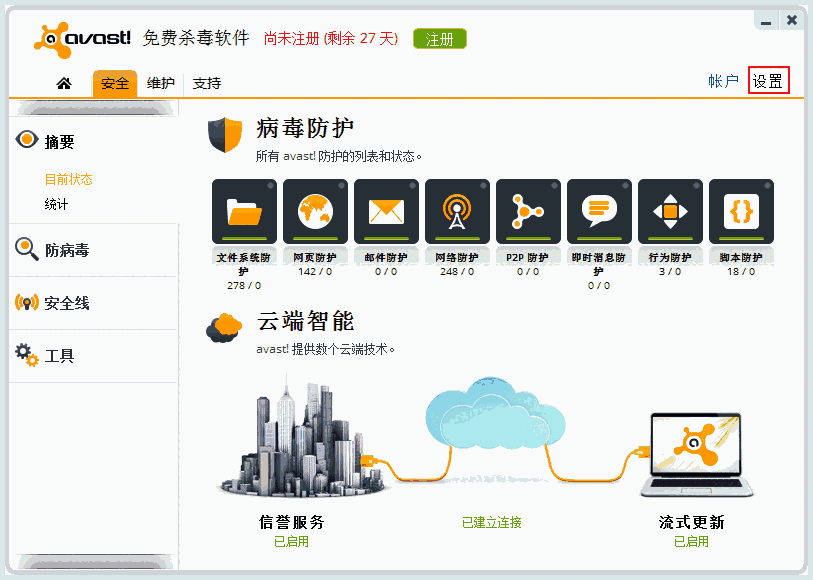Image resolution: width=813 pixels, height=580 pixels.
Task: Open the 即时消息防护 chat bubble tile
Action: click(x=599, y=211)
